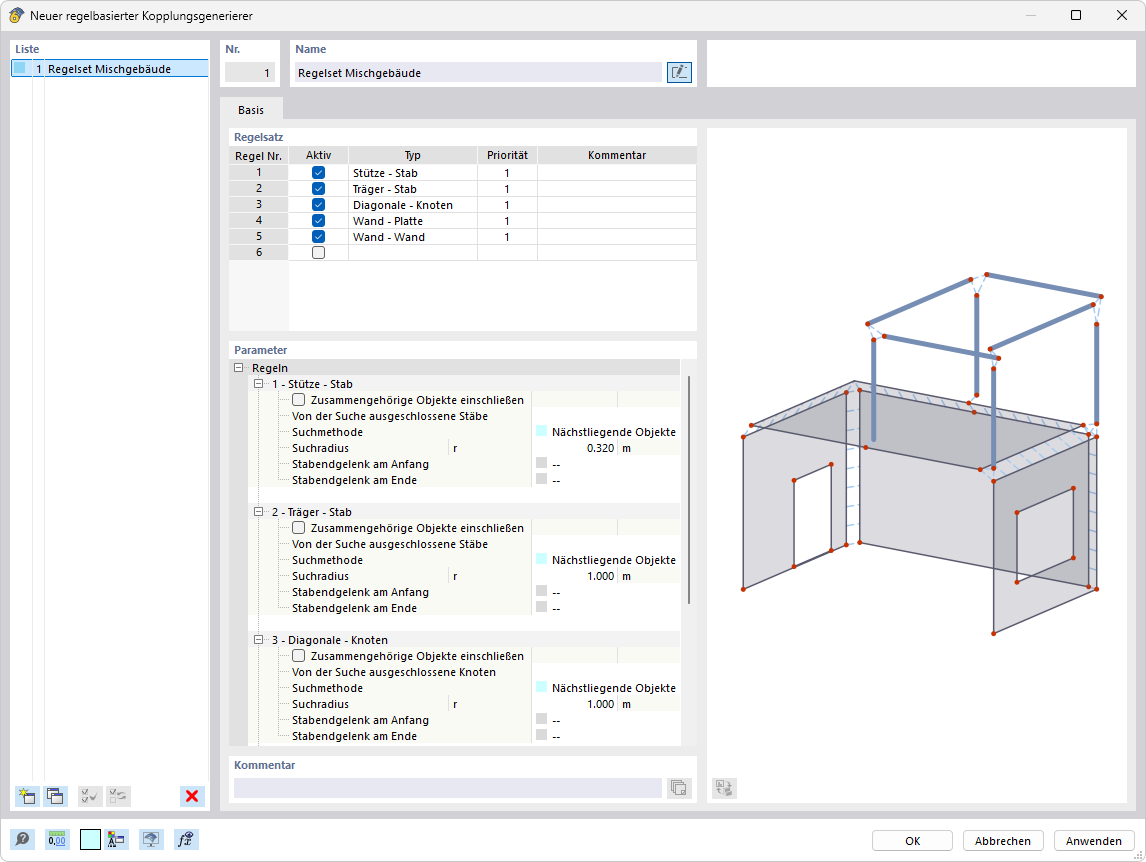
Task: Enable Zusammengehörige Objekte einschließen under 3 - Diagonale - Knoten
Action: point(298,656)
